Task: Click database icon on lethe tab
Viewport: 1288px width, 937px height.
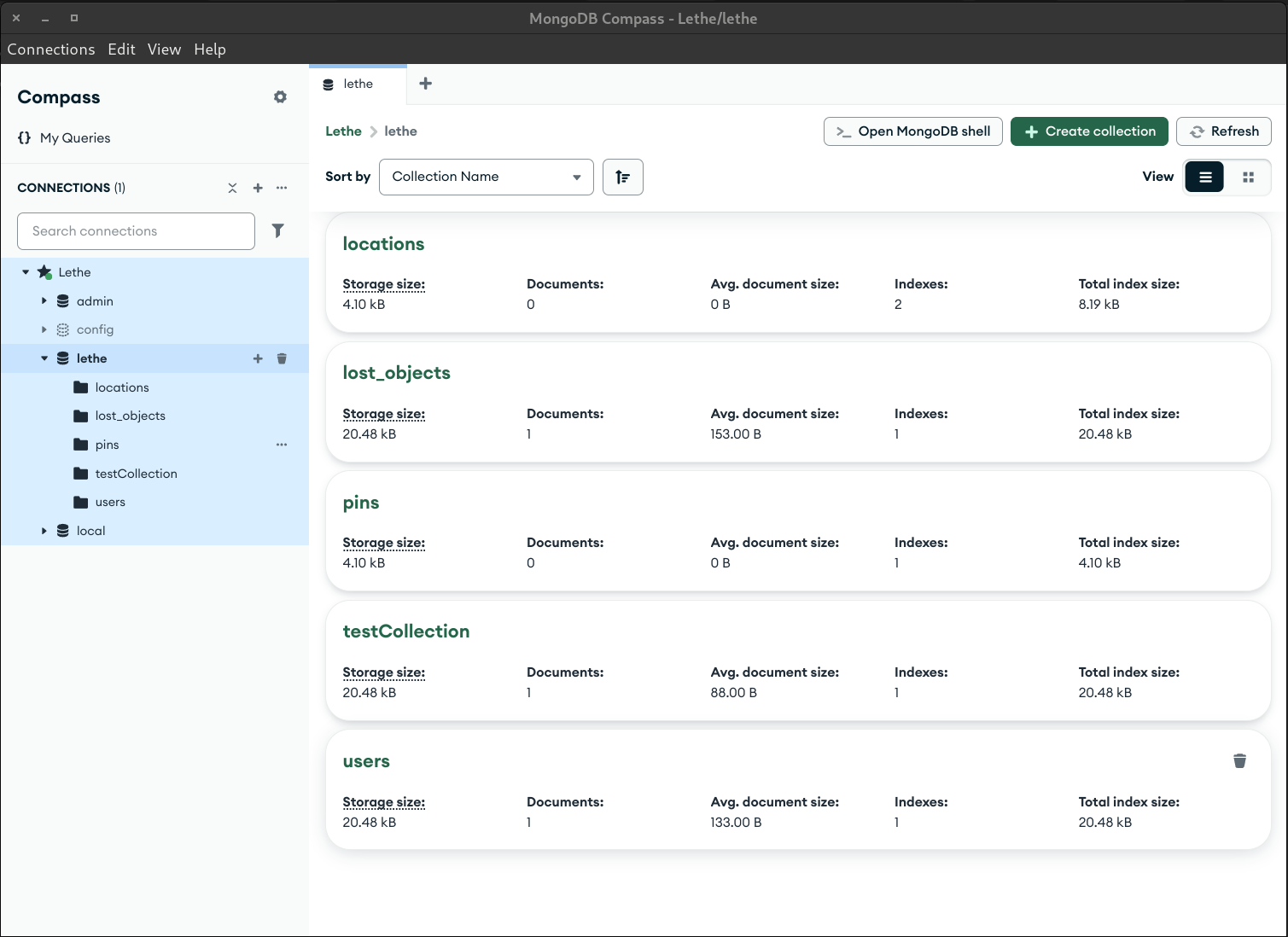Action: [329, 84]
